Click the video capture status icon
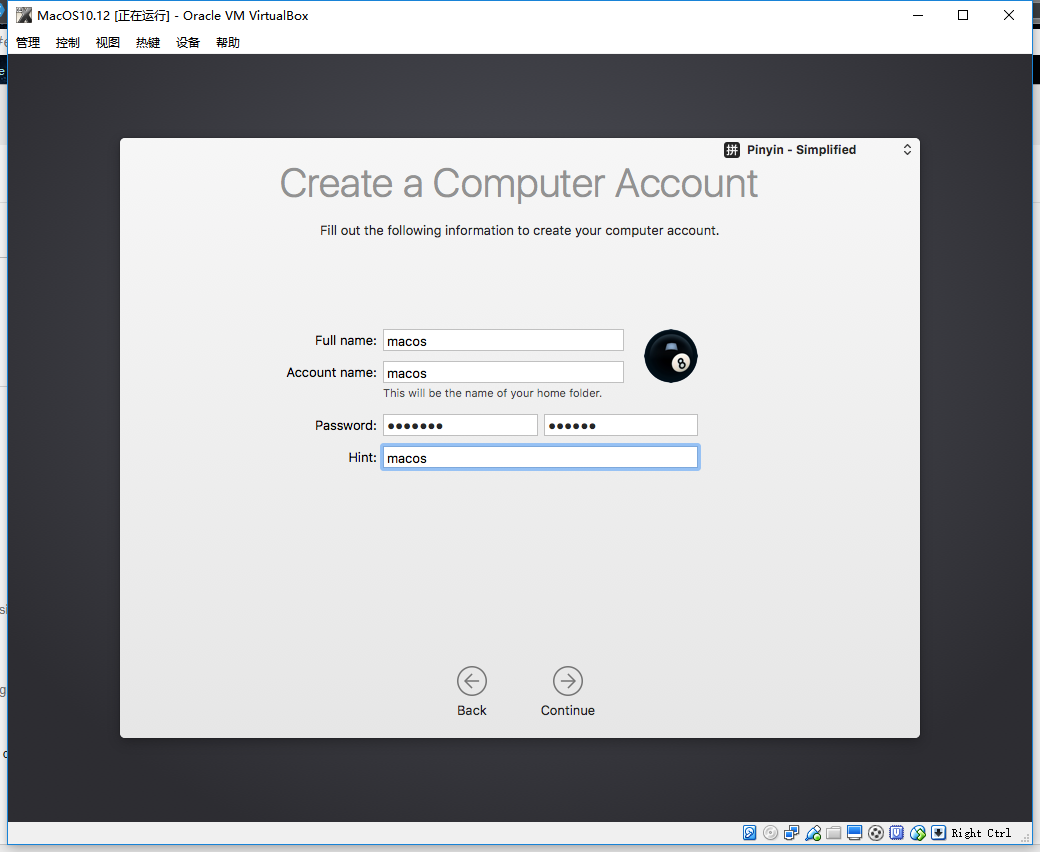The image size is (1040, 852). [876, 833]
